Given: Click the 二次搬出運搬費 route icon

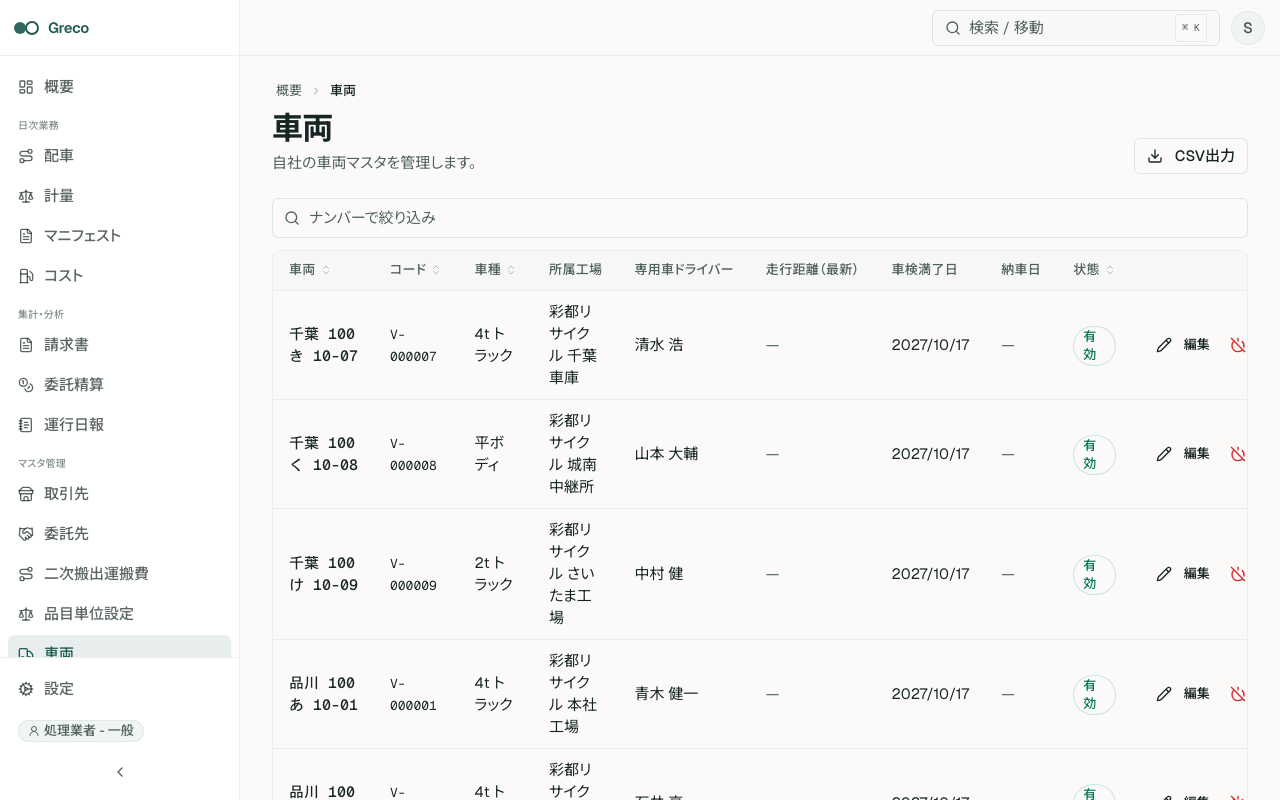Looking at the screenshot, I should [26, 574].
